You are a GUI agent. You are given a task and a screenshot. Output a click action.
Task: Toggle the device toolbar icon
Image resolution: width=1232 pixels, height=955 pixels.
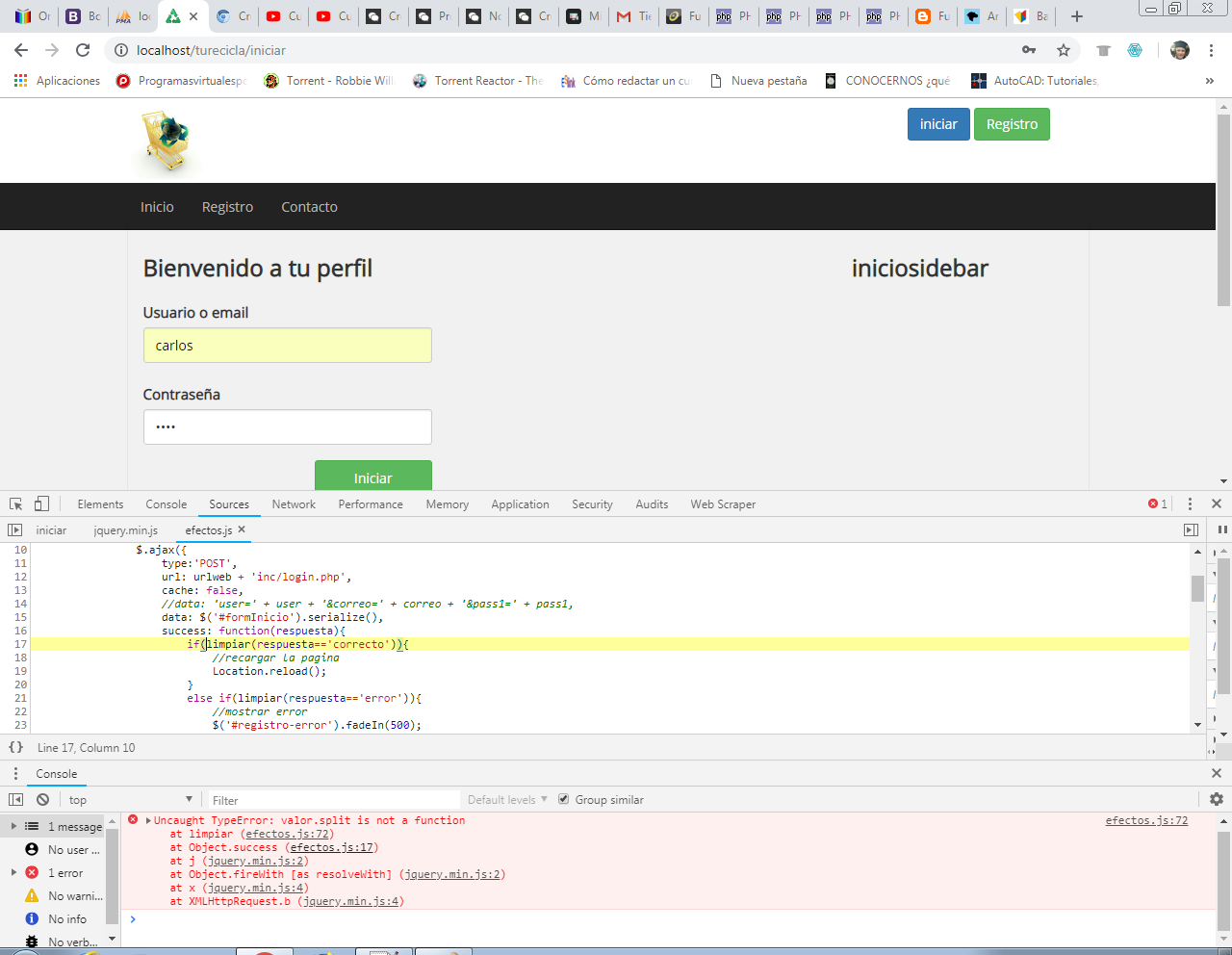pyautogui.click(x=41, y=503)
